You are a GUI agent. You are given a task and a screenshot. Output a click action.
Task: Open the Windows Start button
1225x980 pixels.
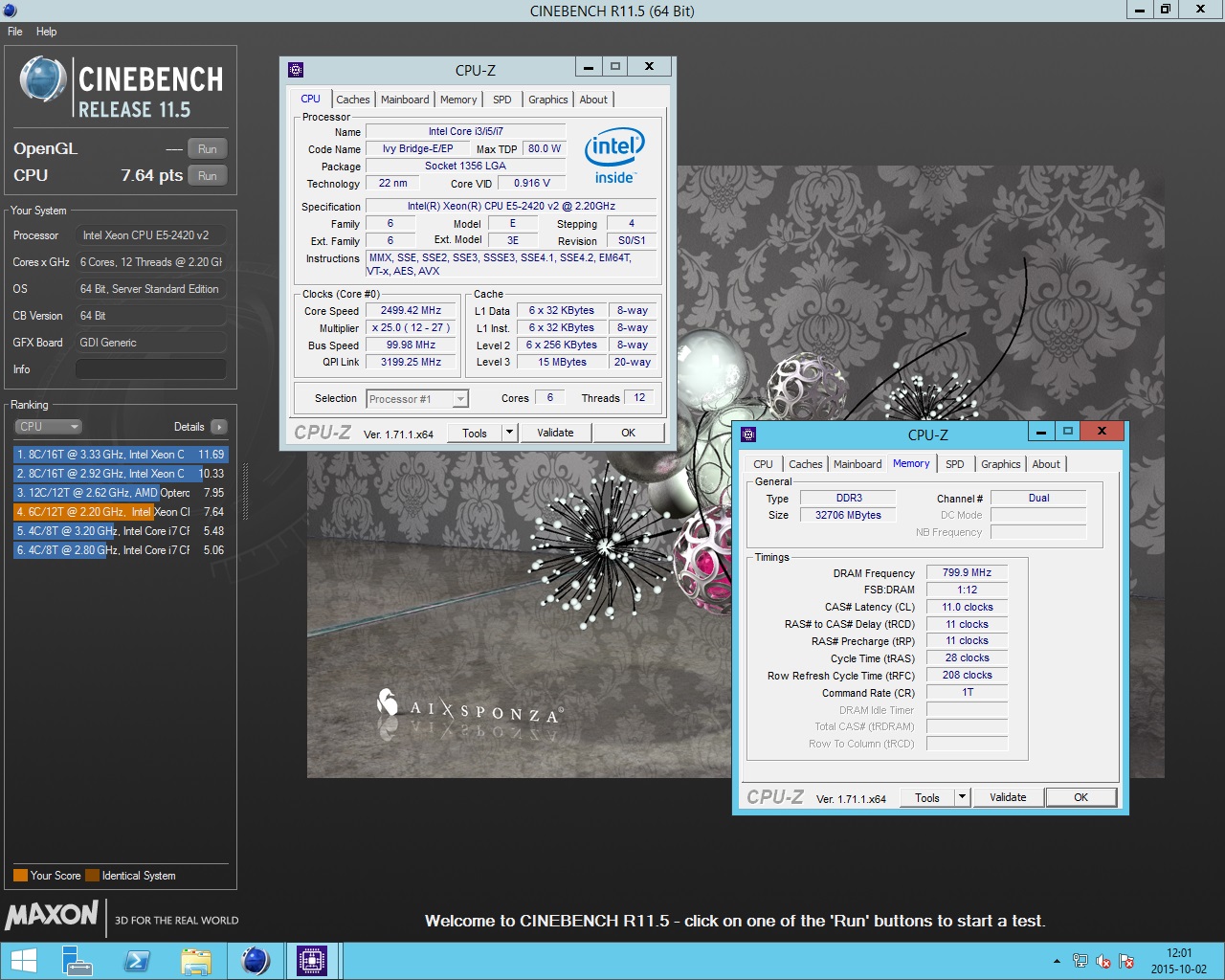point(24,961)
